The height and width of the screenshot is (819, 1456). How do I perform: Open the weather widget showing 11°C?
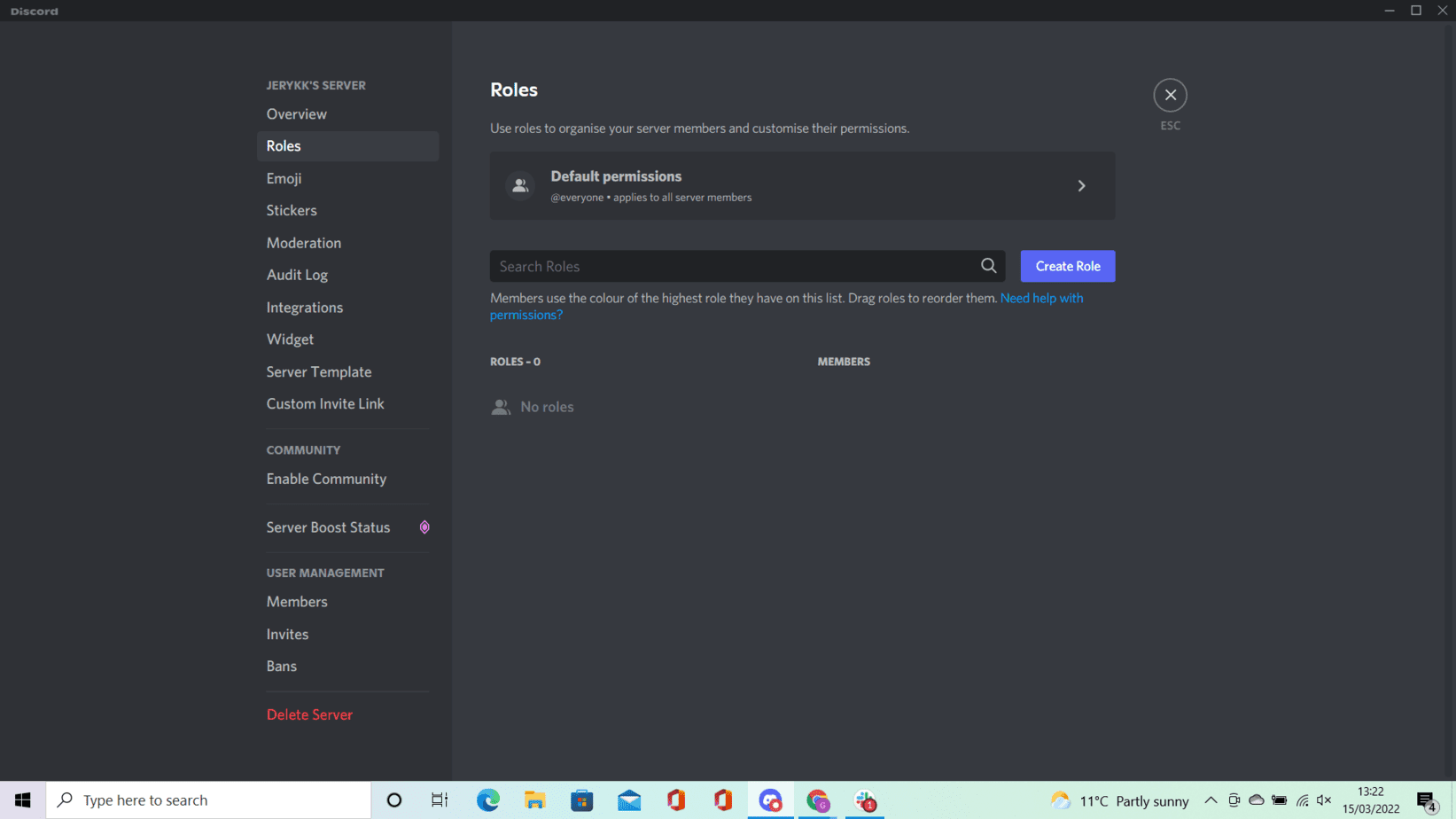tap(1119, 800)
